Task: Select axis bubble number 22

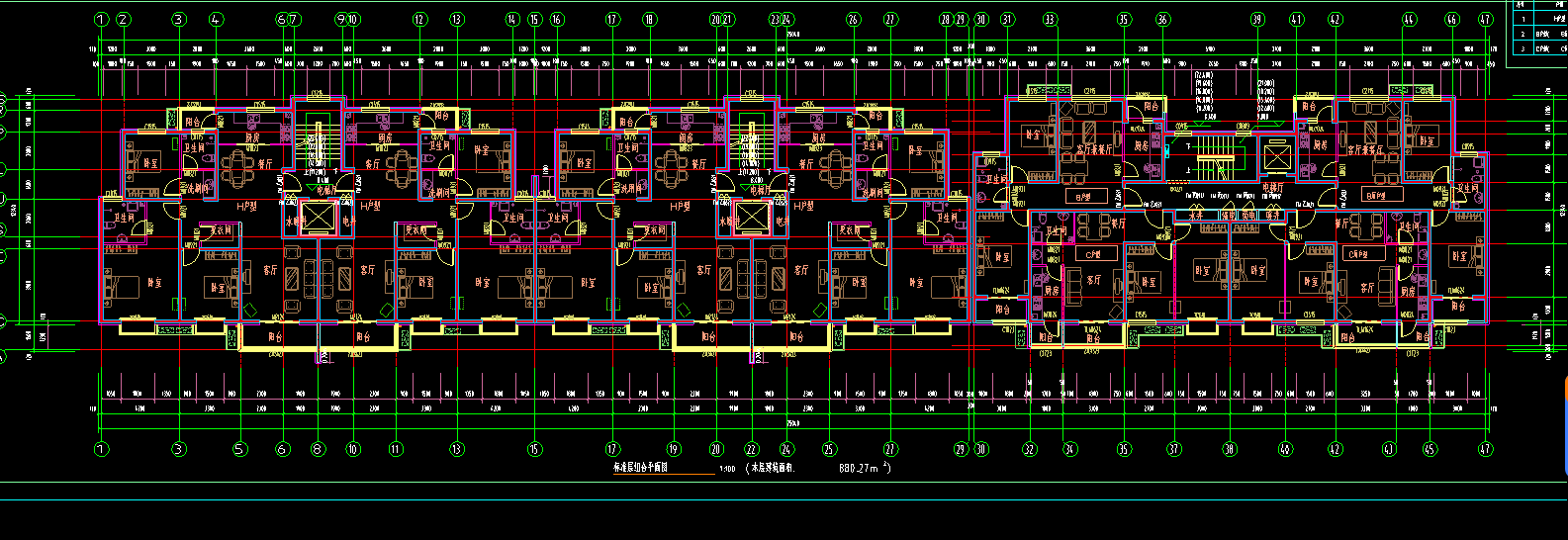Action: click(751, 449)
